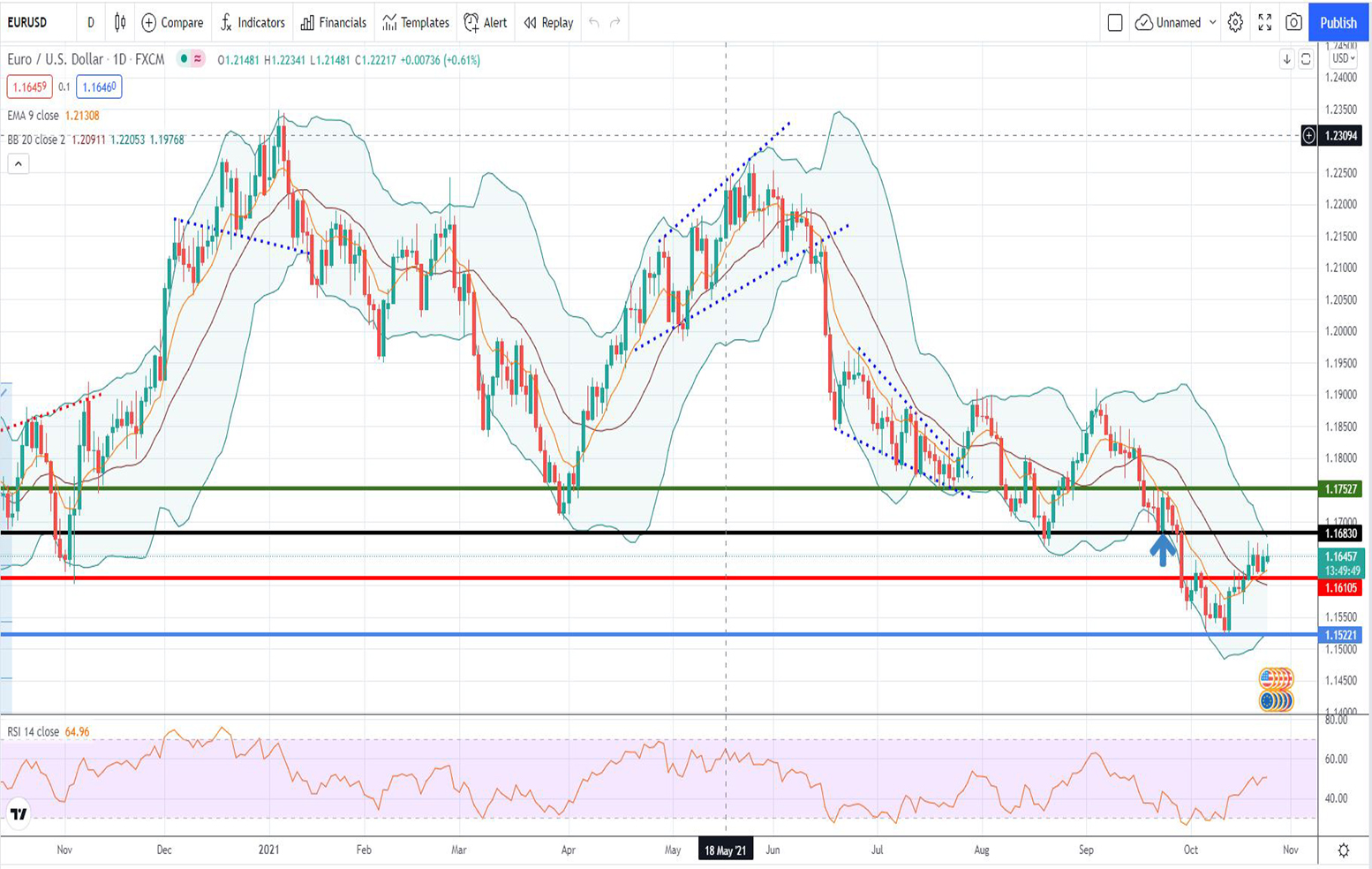
Task: Click the TradingView logo on chart
Action: (x=19, y=814)
